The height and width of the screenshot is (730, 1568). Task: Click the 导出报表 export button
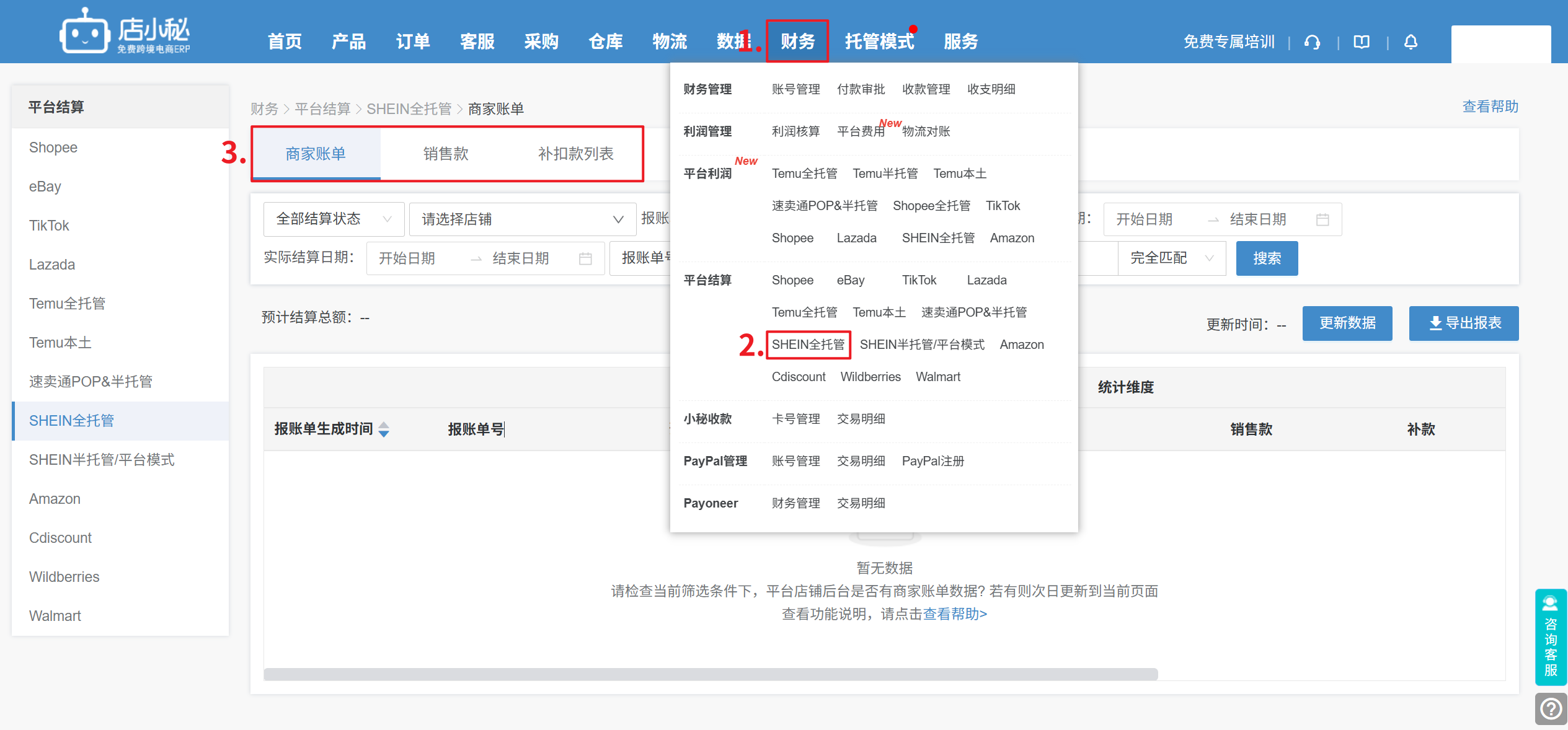(1463, 323)
